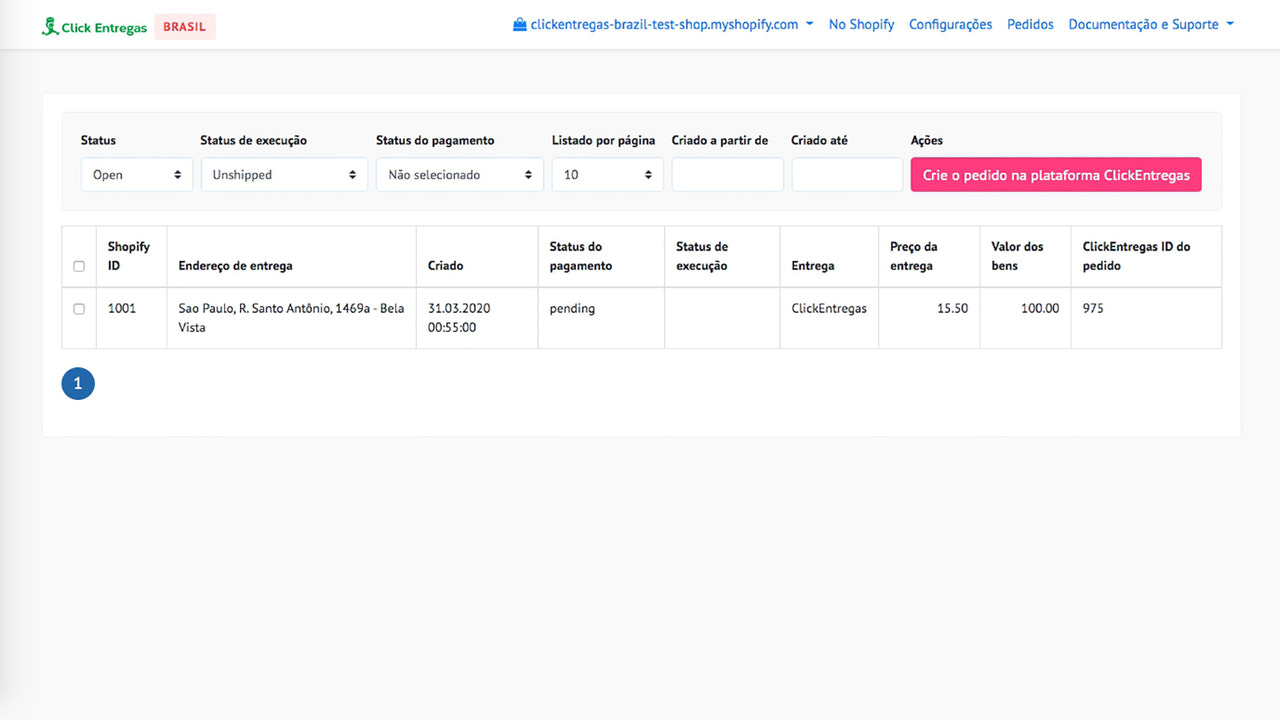
Task: Change the Status filter from Open
Action: pyautogui.click(x=137, y=174)
